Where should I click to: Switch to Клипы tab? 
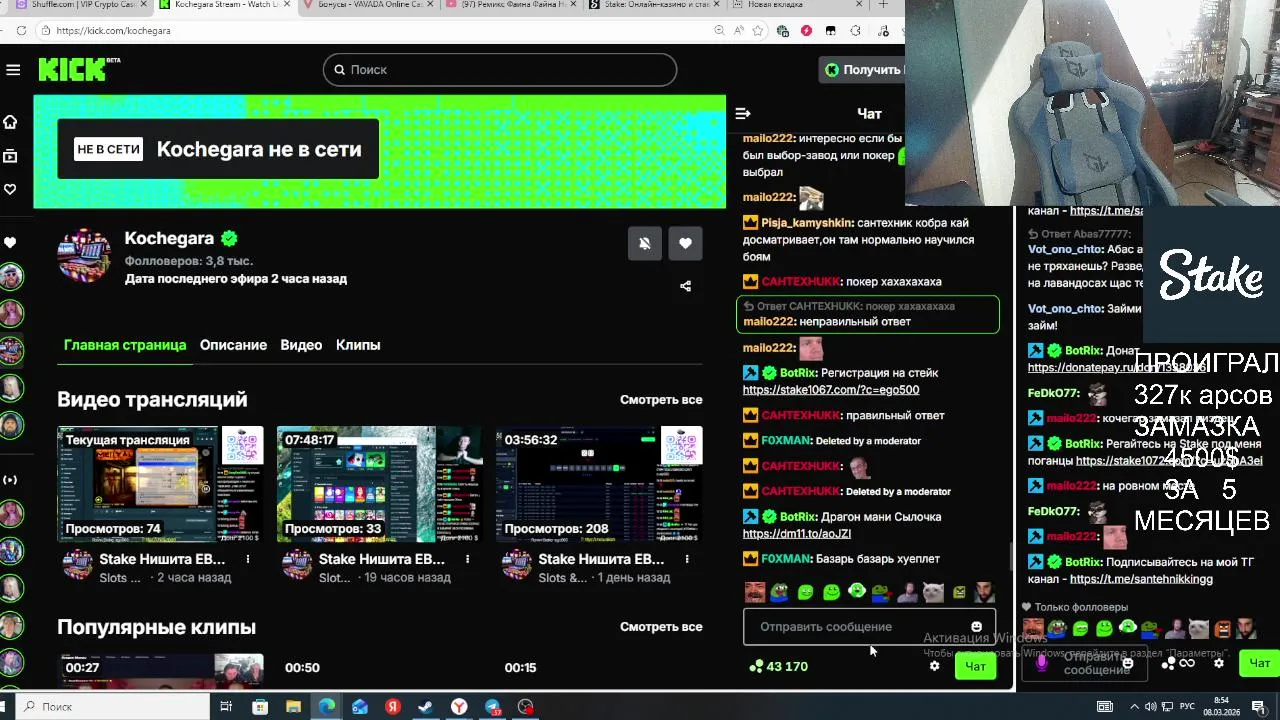[358, 345]
